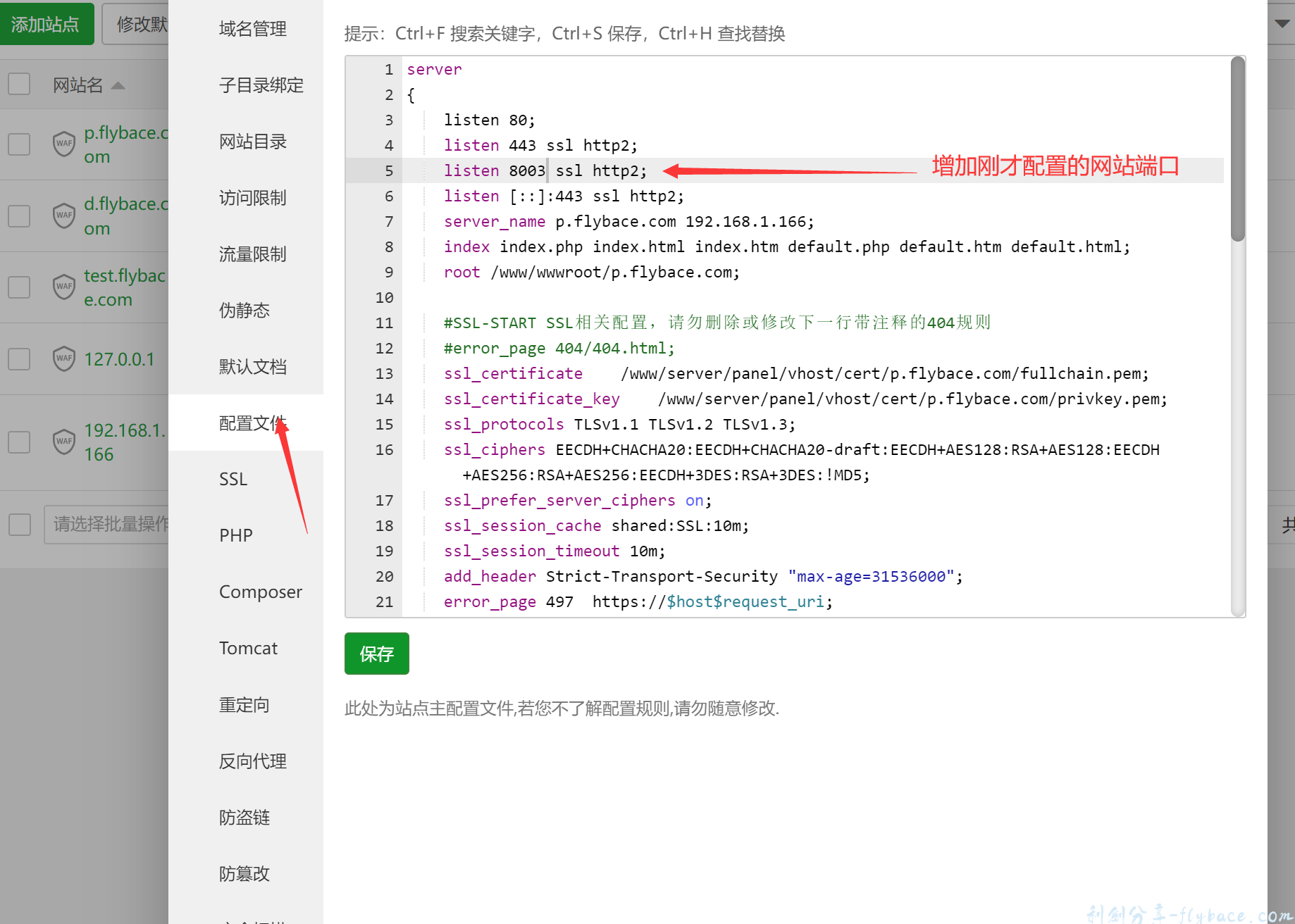Open the SSL settings tab

point(233,480)
